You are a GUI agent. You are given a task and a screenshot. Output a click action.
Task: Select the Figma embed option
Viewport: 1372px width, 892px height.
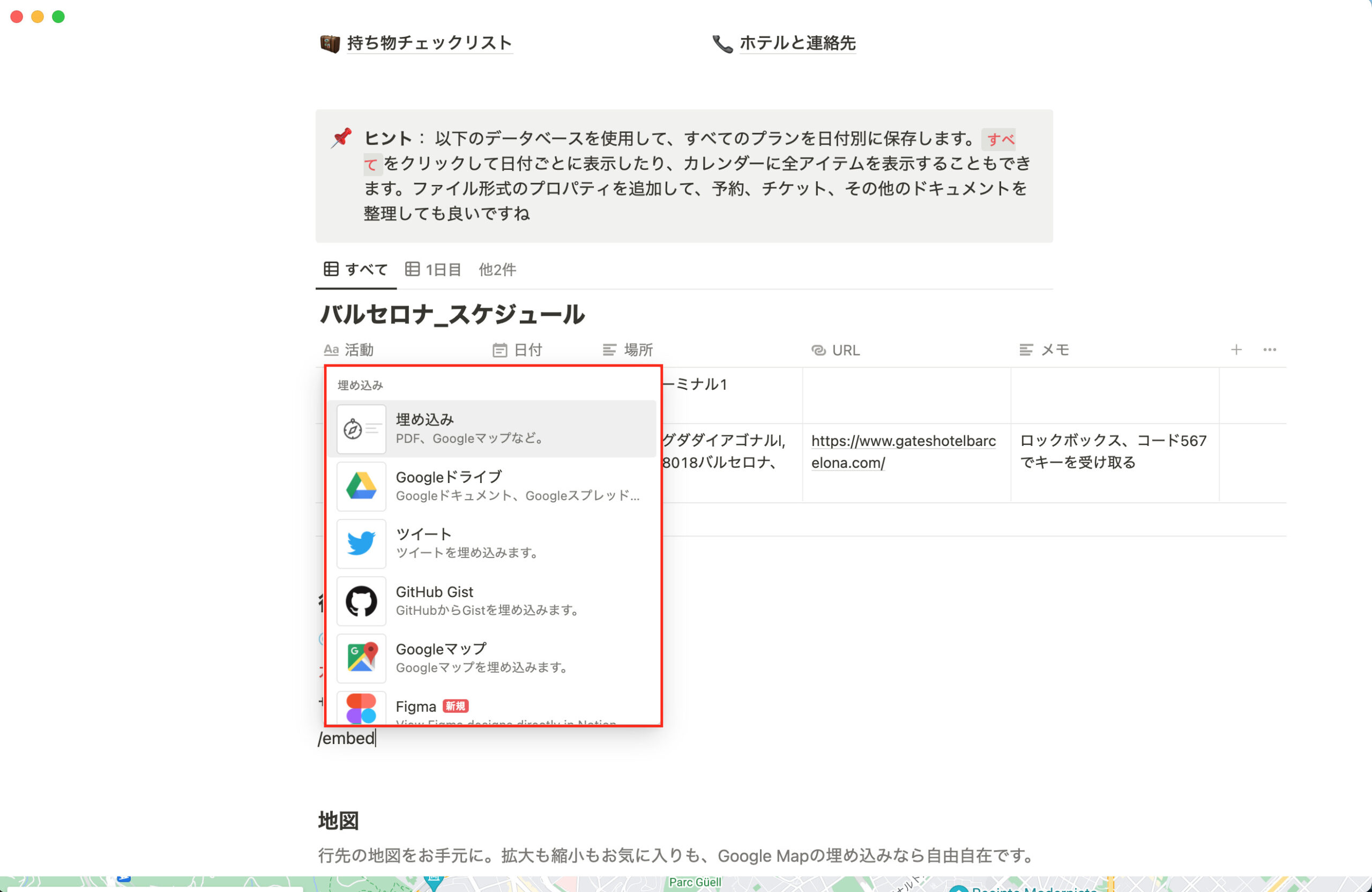coord(492,707)
